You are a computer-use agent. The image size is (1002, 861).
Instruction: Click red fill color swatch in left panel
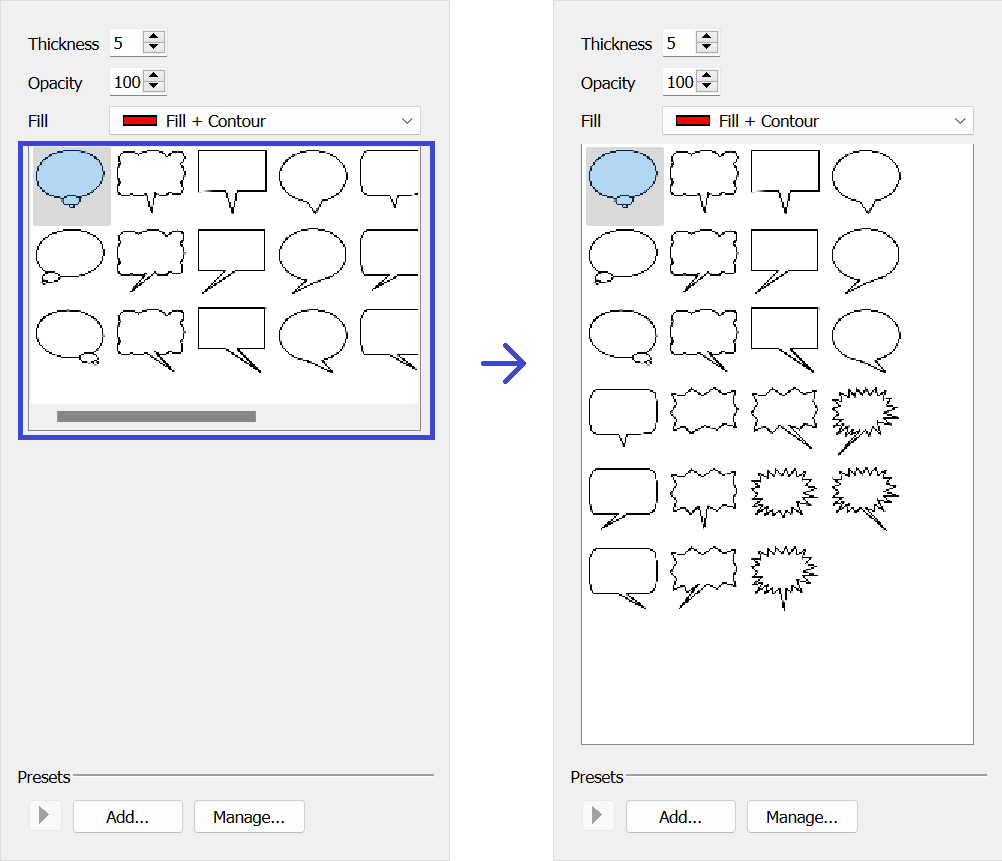pos(140,121)
